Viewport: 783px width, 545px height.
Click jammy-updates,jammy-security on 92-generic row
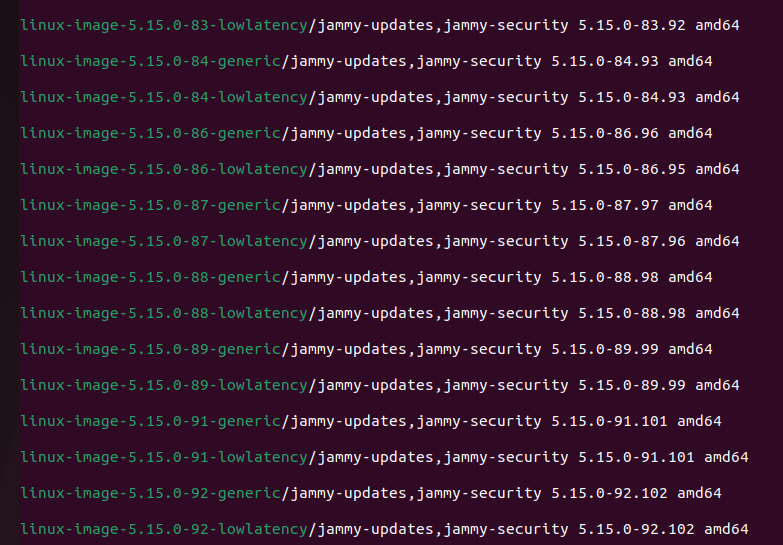pyautogui.click(x=416, y=493)
